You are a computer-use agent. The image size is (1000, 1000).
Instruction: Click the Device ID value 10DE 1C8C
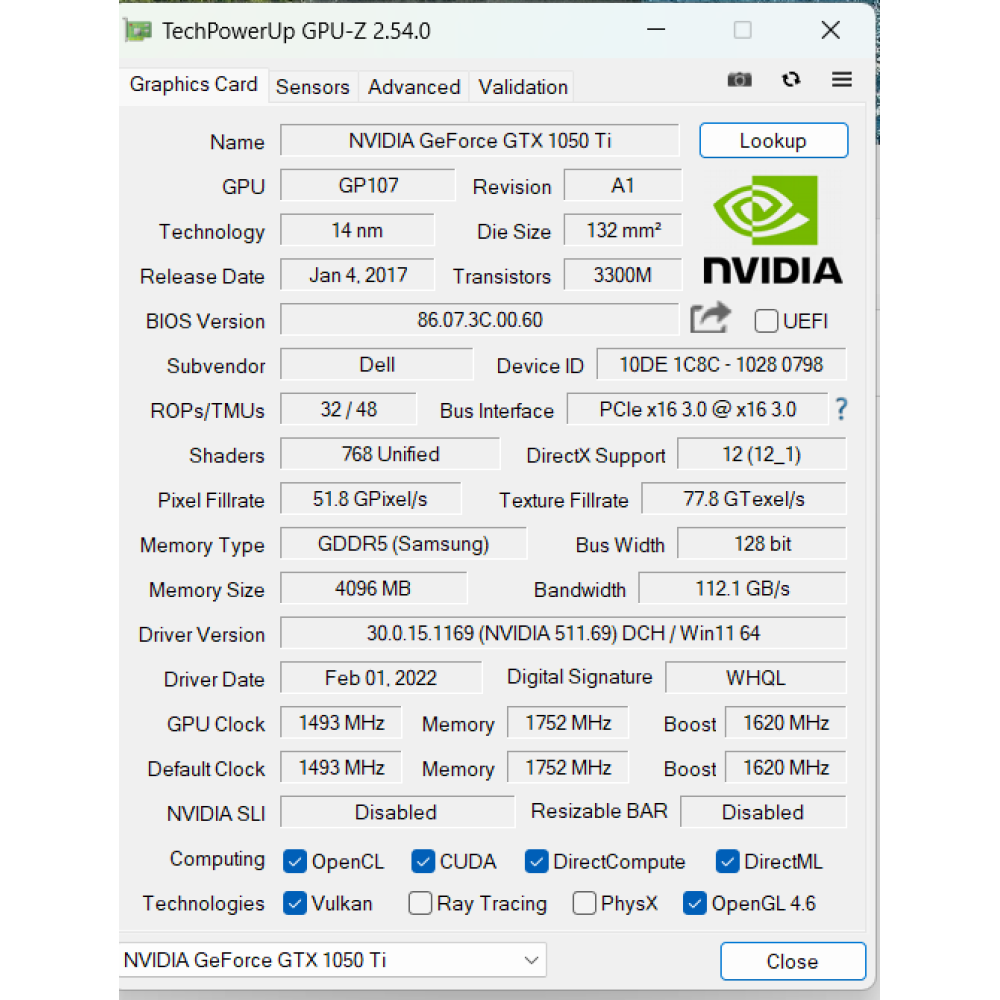pos(721,365)
